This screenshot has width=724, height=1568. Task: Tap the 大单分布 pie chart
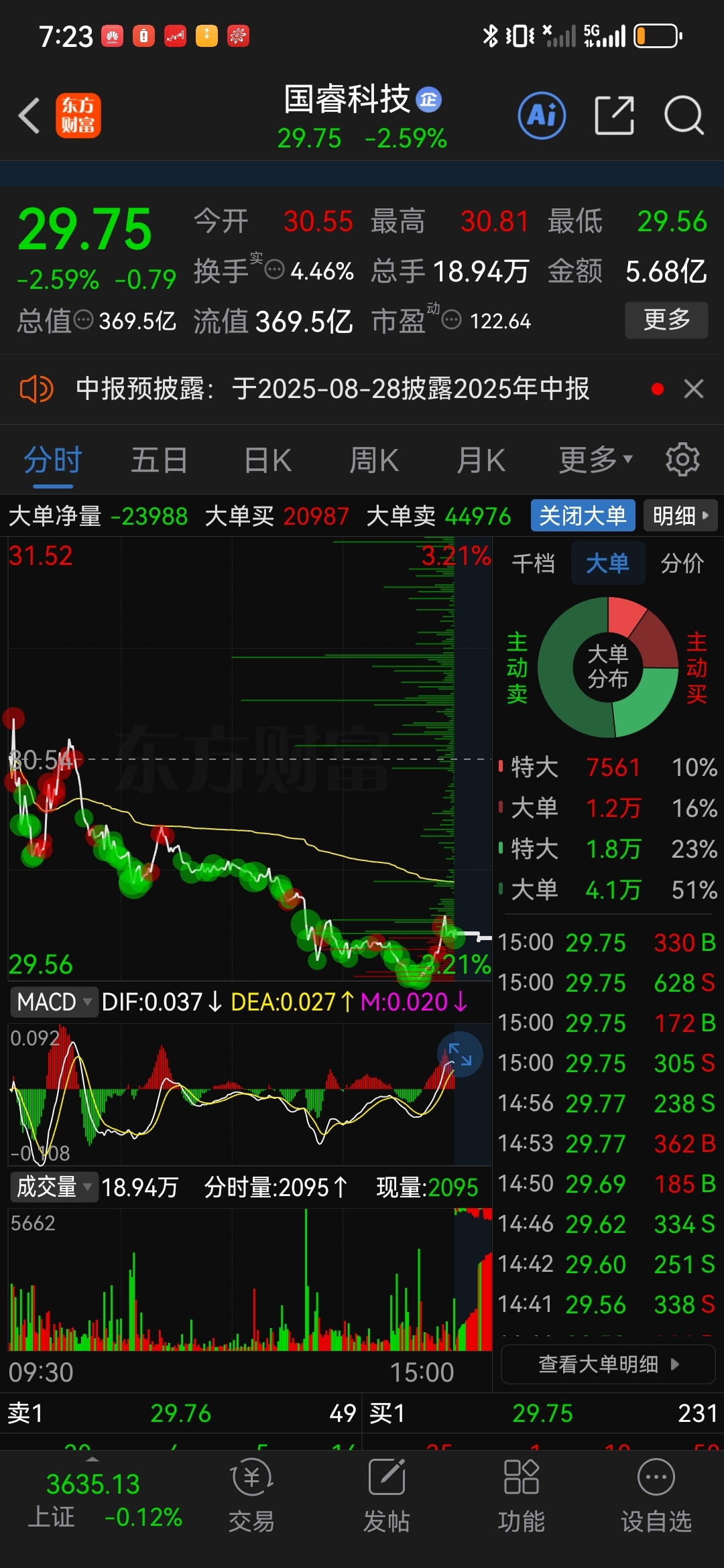tap(608, 667)
